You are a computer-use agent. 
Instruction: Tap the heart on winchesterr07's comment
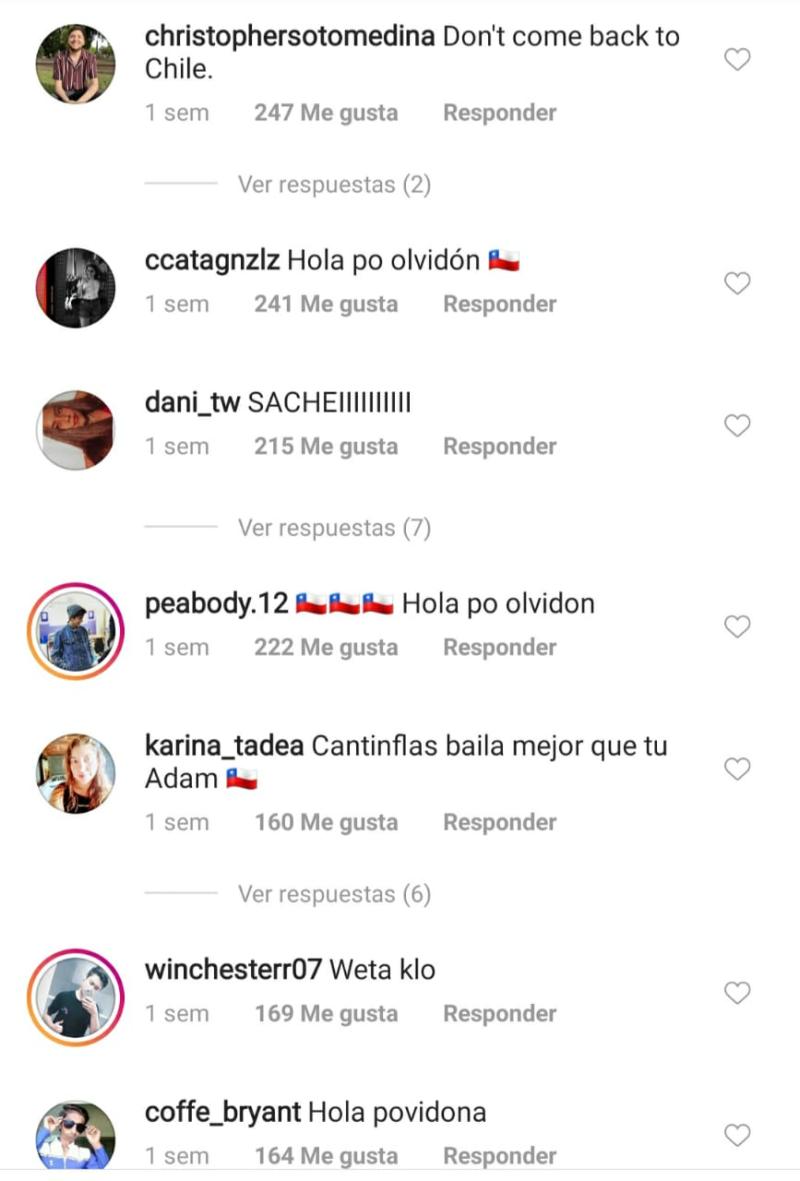pyautogui.click(x=737, y=993)
